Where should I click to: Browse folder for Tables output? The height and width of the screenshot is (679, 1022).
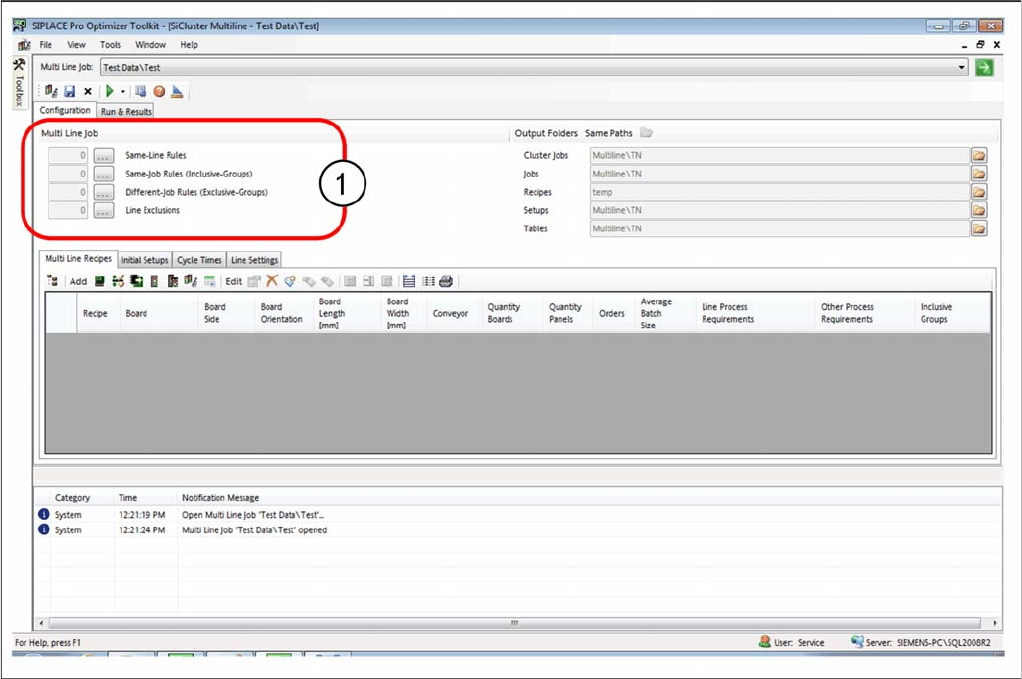pyautogui.click(x=979, y=229)
